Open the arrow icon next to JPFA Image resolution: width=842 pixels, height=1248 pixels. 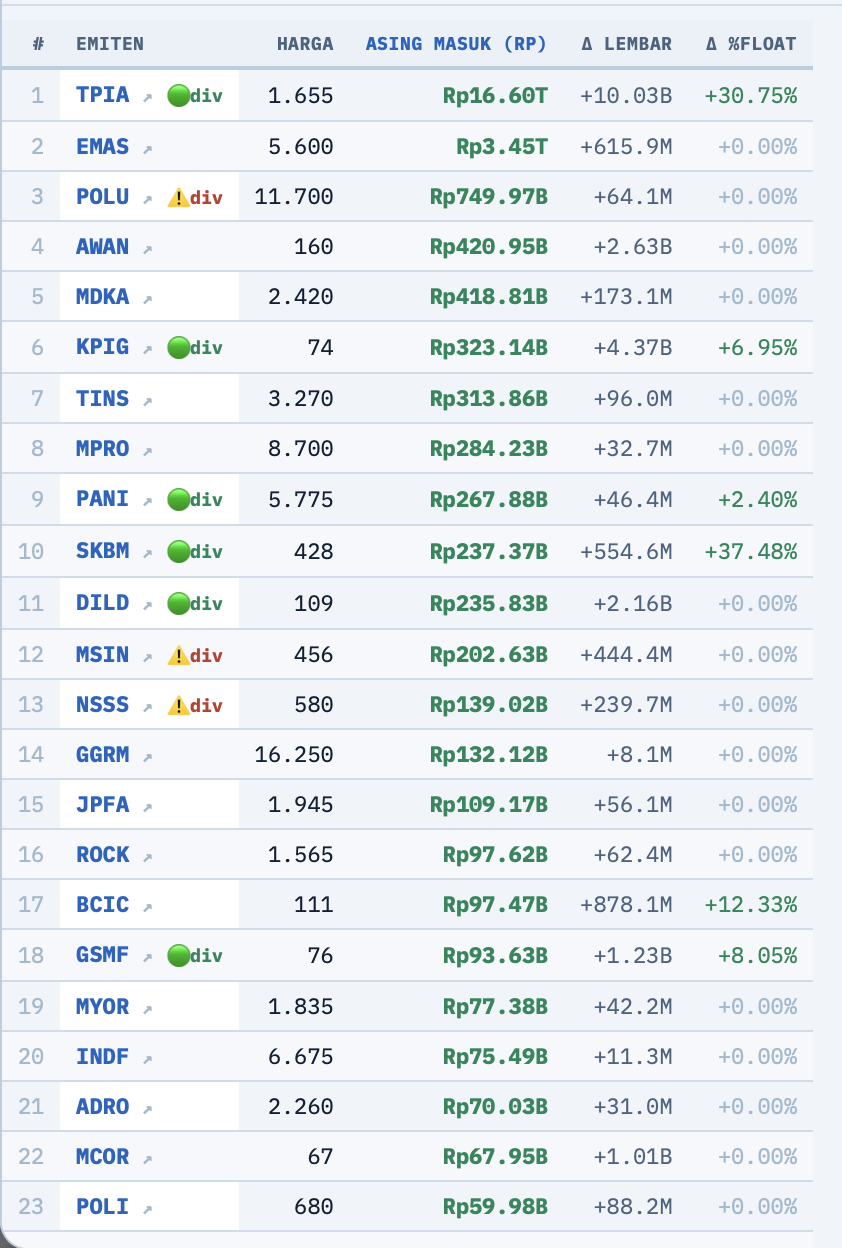pos(147,807)
